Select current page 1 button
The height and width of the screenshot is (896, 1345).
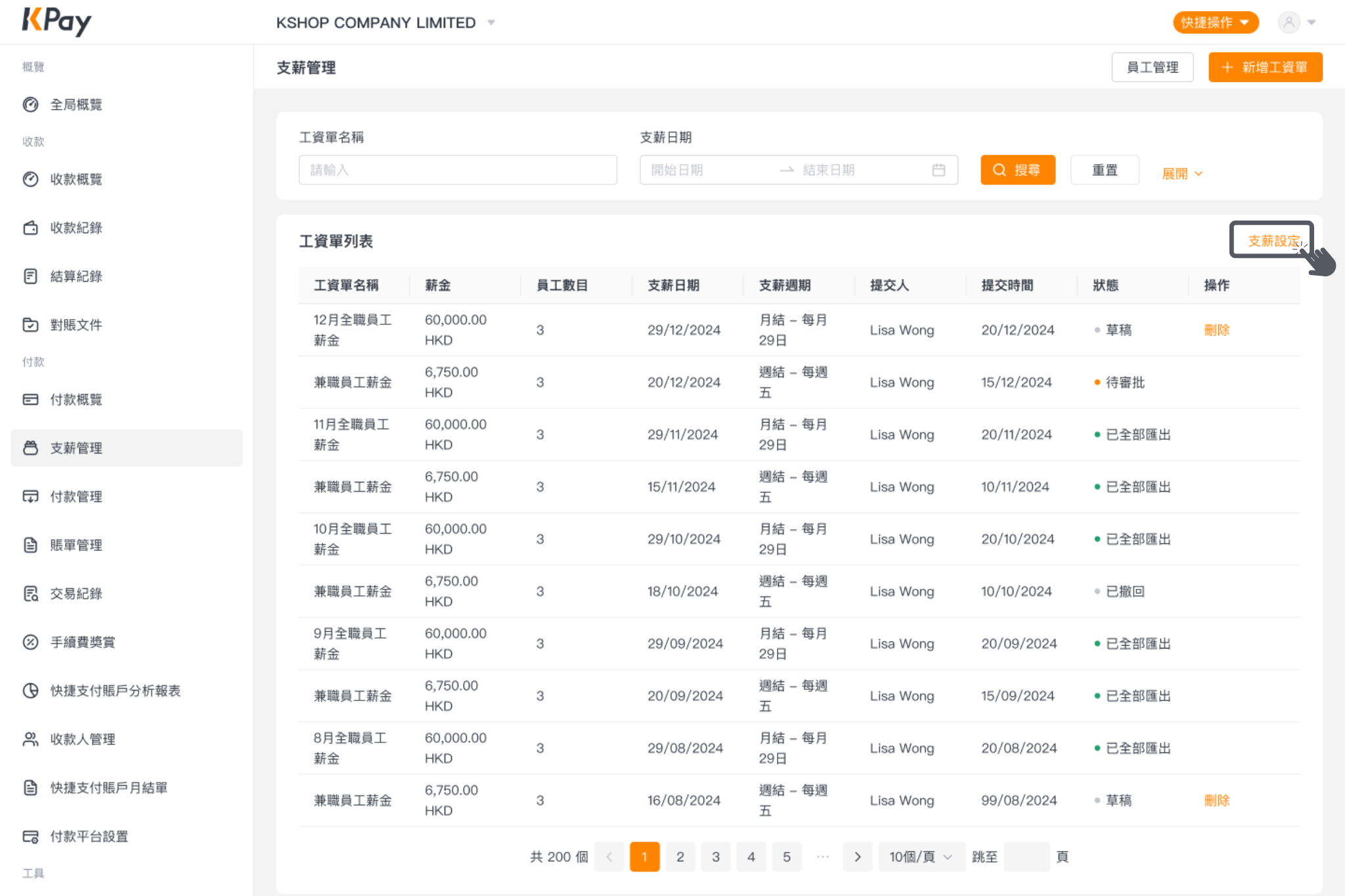(x=644, y=857)
